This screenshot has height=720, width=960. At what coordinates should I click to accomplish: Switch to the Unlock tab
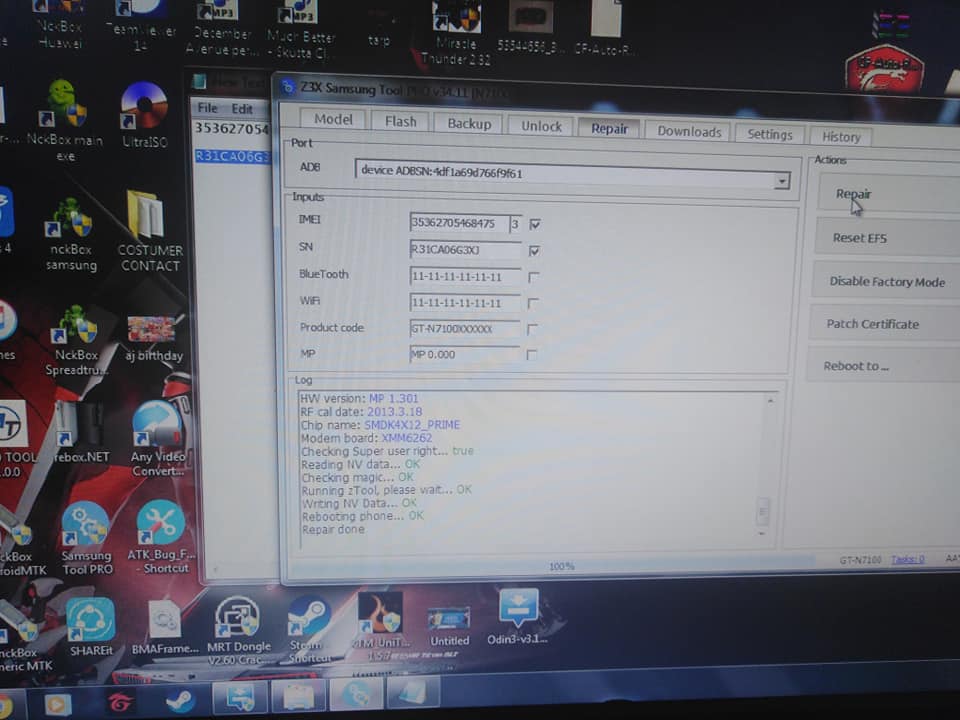pyautogui.click(x=541, y=126)
